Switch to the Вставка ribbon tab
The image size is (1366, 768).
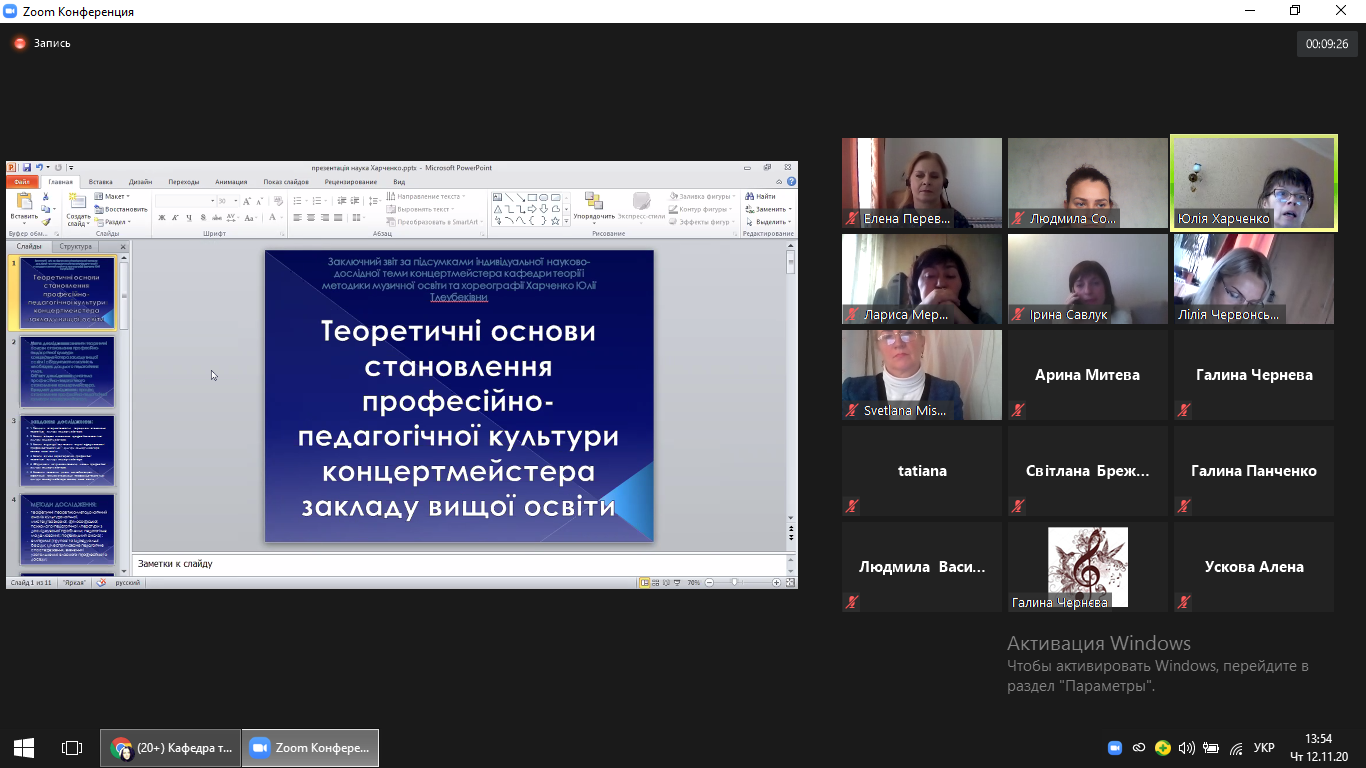(x=100, y=182)
